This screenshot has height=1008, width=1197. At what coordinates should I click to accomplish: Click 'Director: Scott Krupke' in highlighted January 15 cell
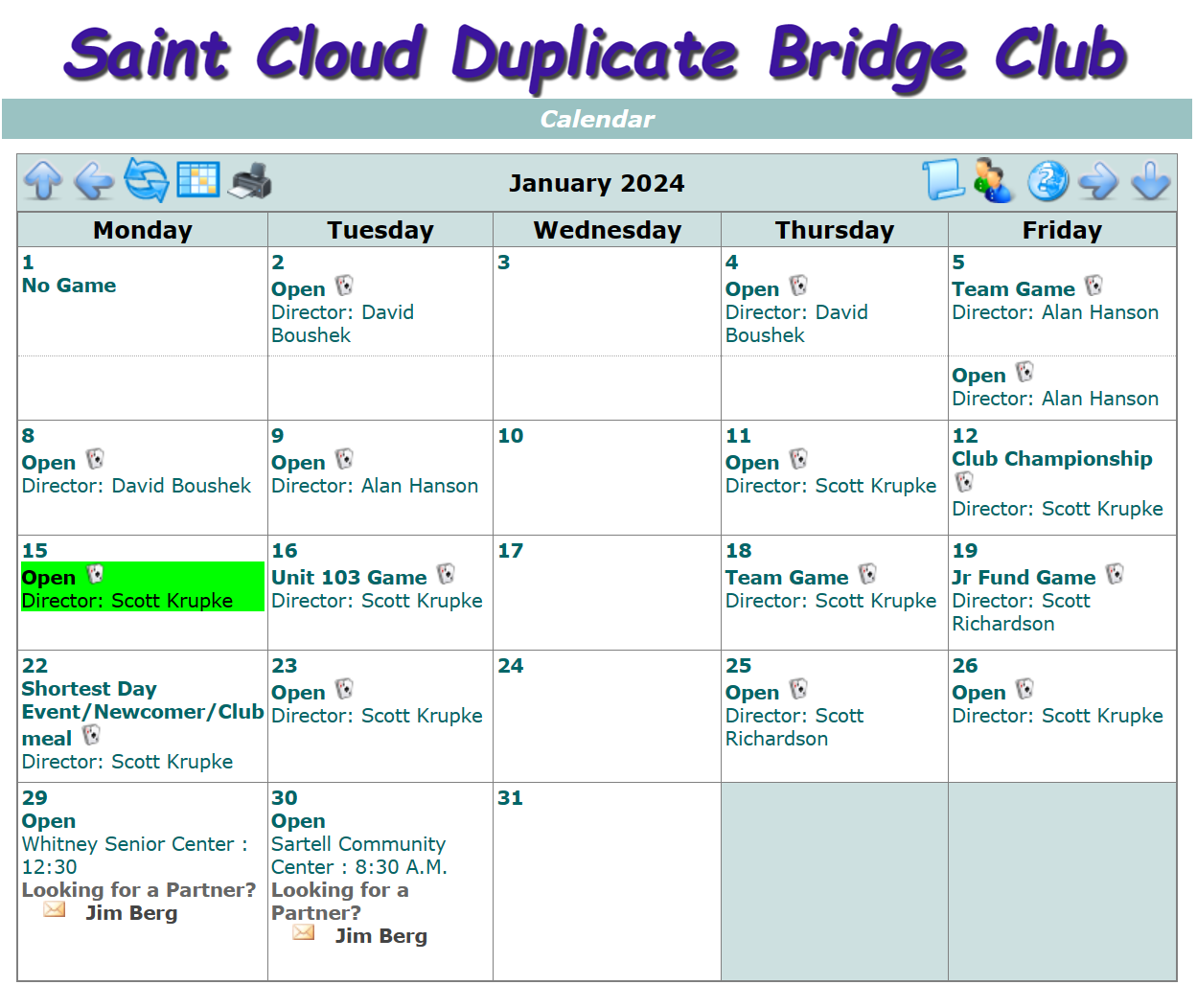[127, 601]
